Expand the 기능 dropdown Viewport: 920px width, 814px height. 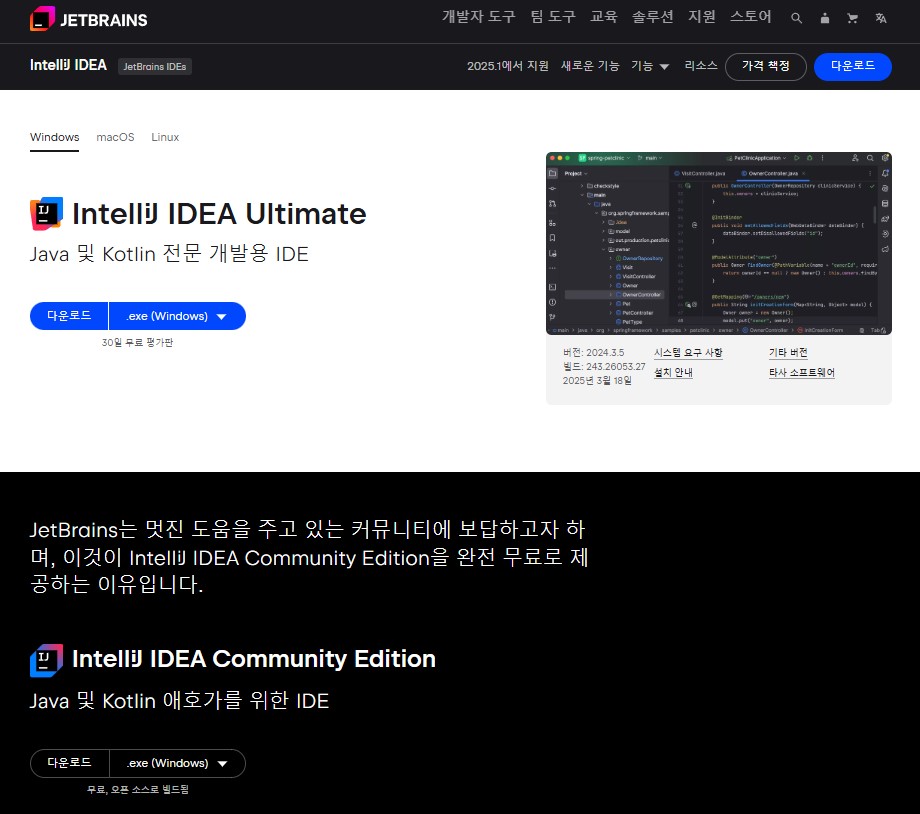click(650, 66)
